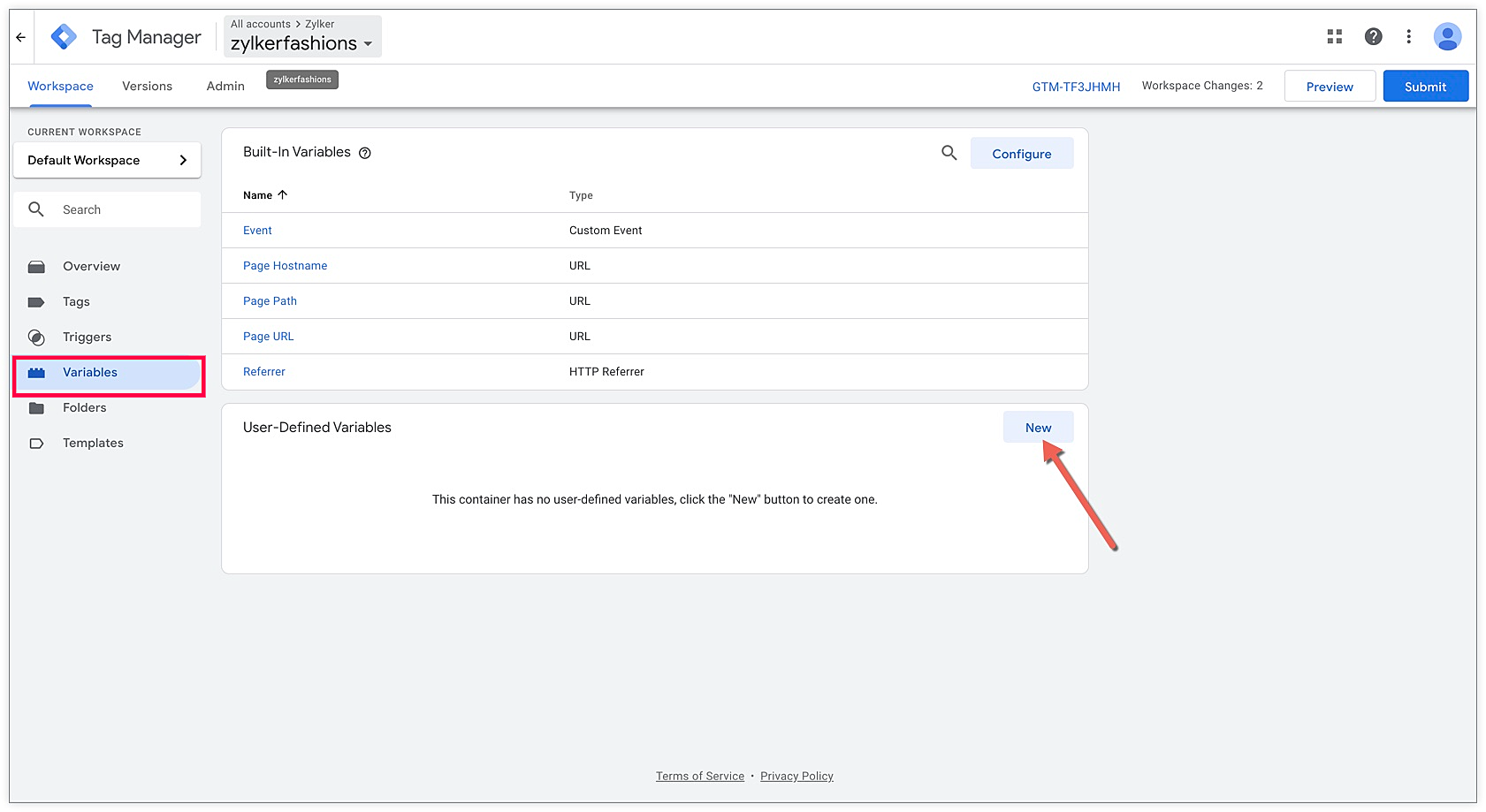Switch to the Admin tab

click(225, 86)
